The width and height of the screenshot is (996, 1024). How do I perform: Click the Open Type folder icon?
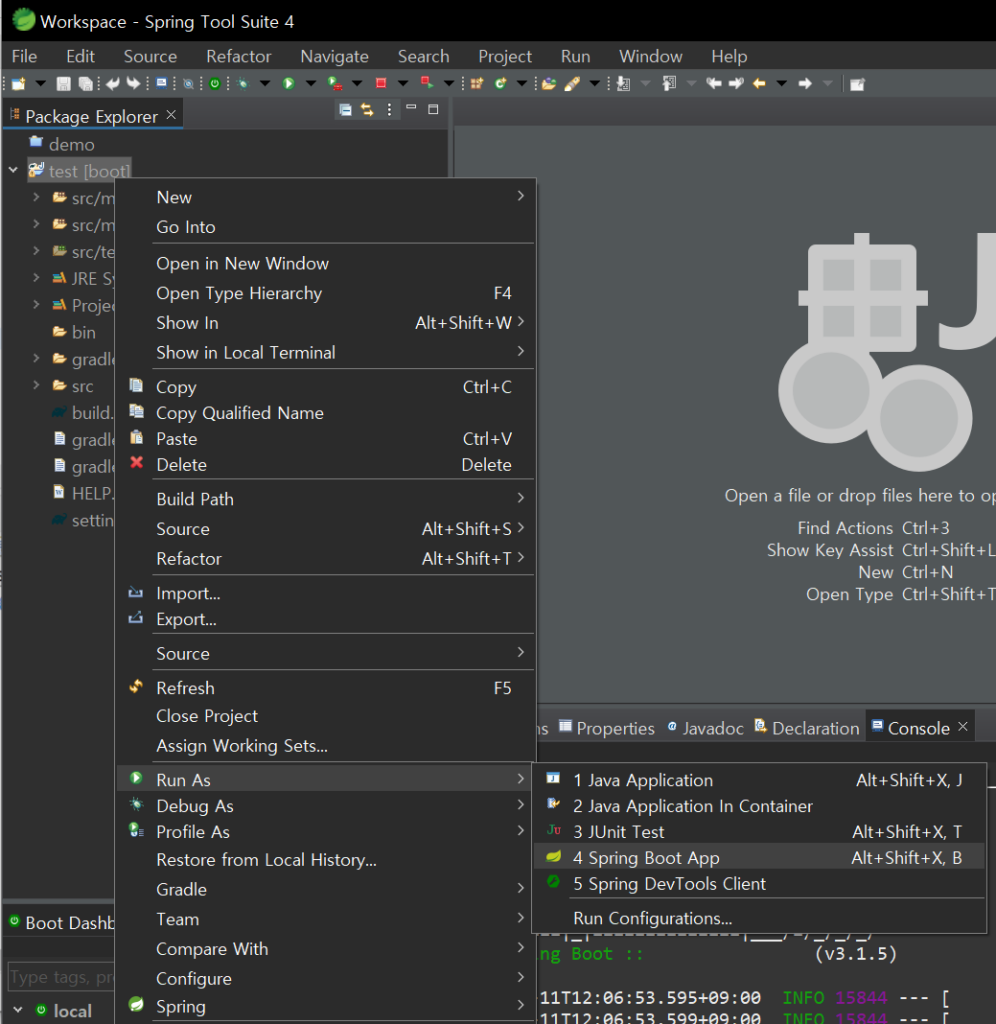click(x=549, y=84)
